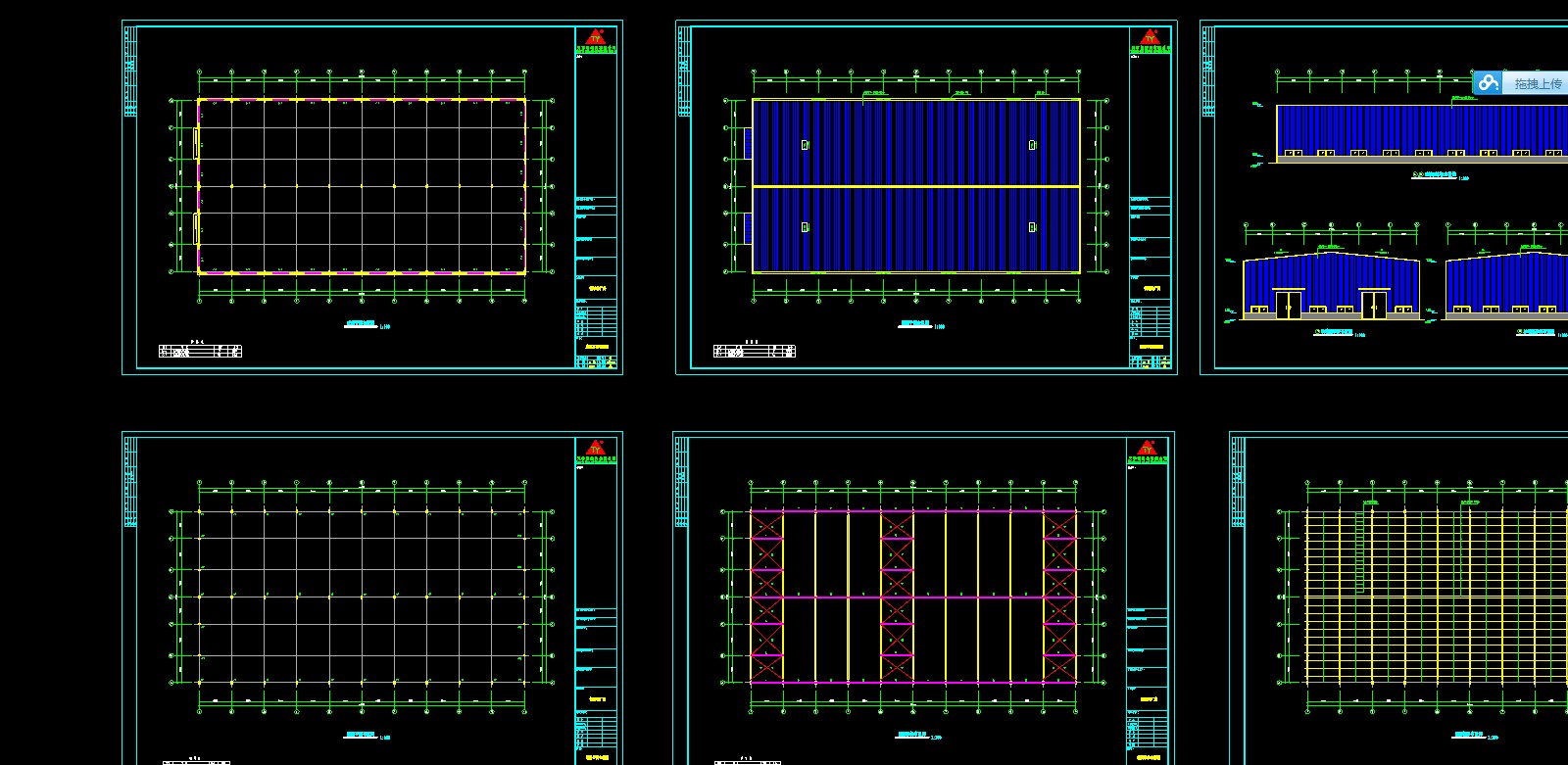The image size is (1568, 765).
Task: Select the bracing plan with red cross braces
Action: click(913, 597)
